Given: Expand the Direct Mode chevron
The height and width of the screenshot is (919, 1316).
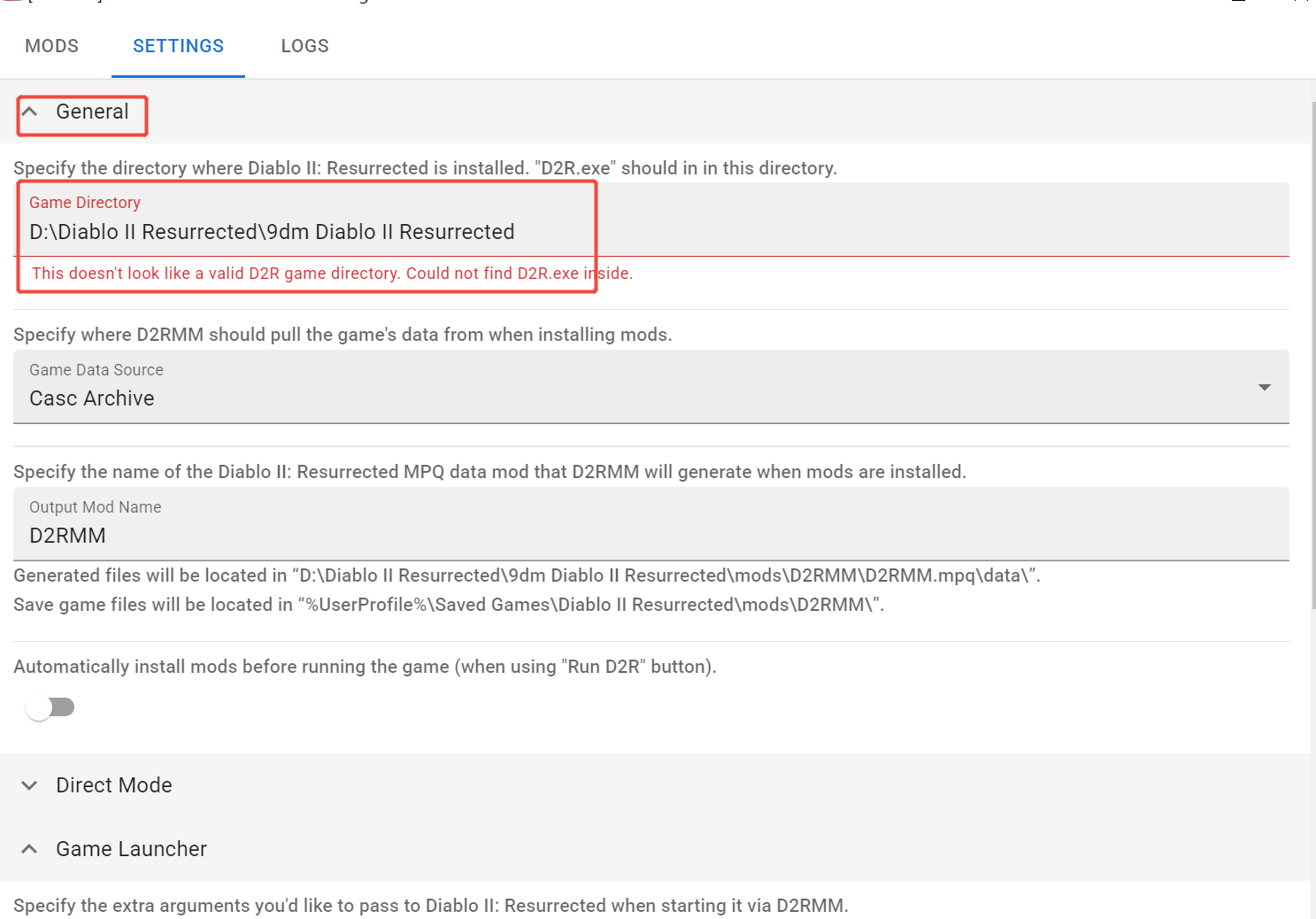Looking at the screenshot, I should (29, 785).
